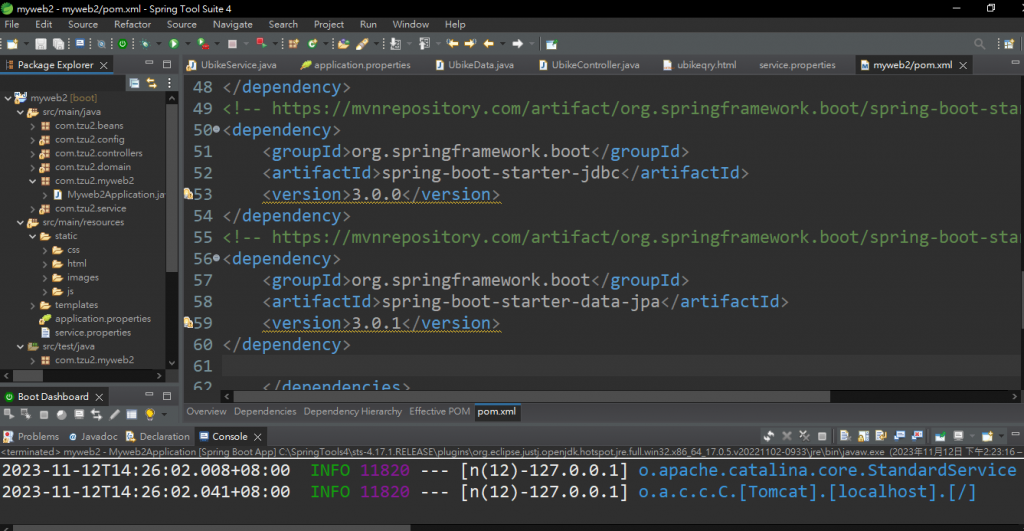The width and height of the screenshot is (1024, 531).
Task: Open the File menu
Action: [12, 24]
